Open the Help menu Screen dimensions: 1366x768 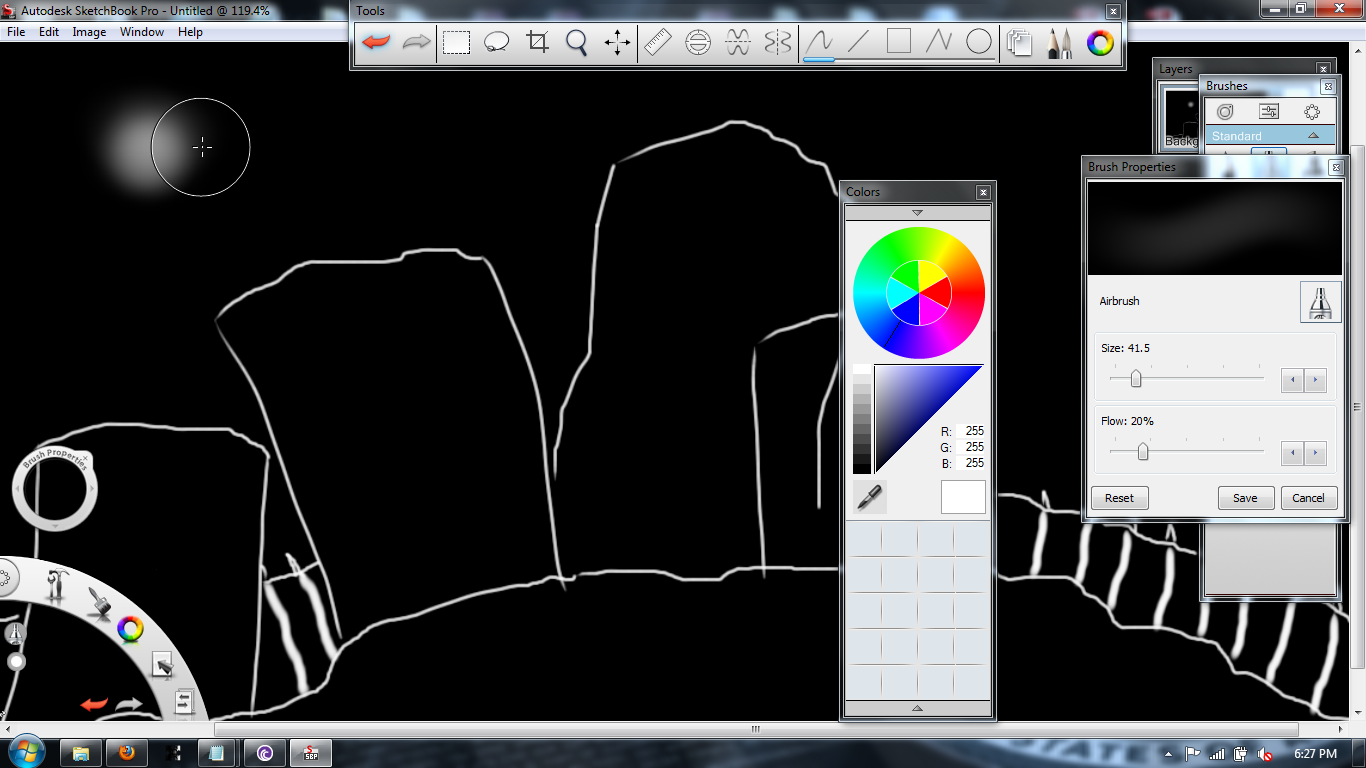pyautogui.click(x=190, y=32)
